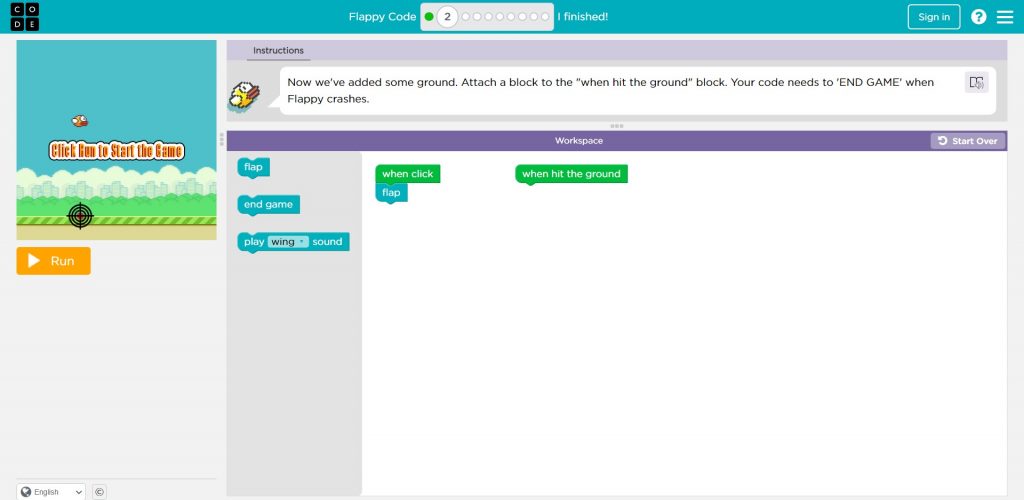Viewport: 1024px width, 500px height.
Task: Select the 'end game' toolbox block
Action: (268, 205)
